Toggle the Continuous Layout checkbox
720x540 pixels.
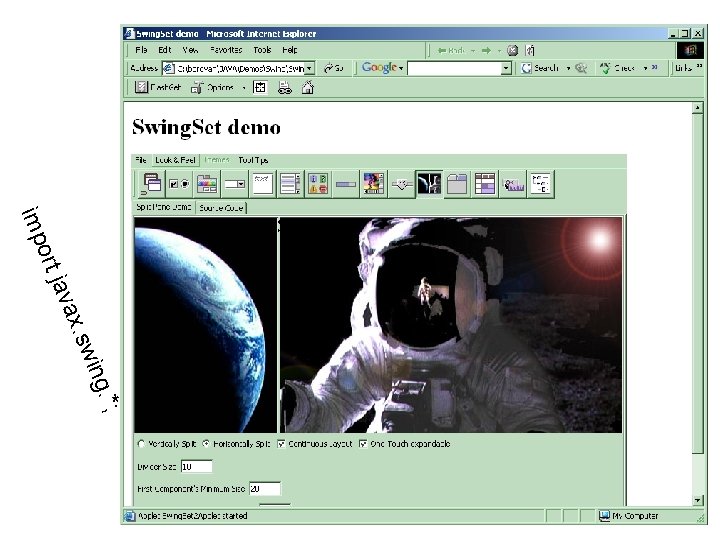click(x=281, y=444)
